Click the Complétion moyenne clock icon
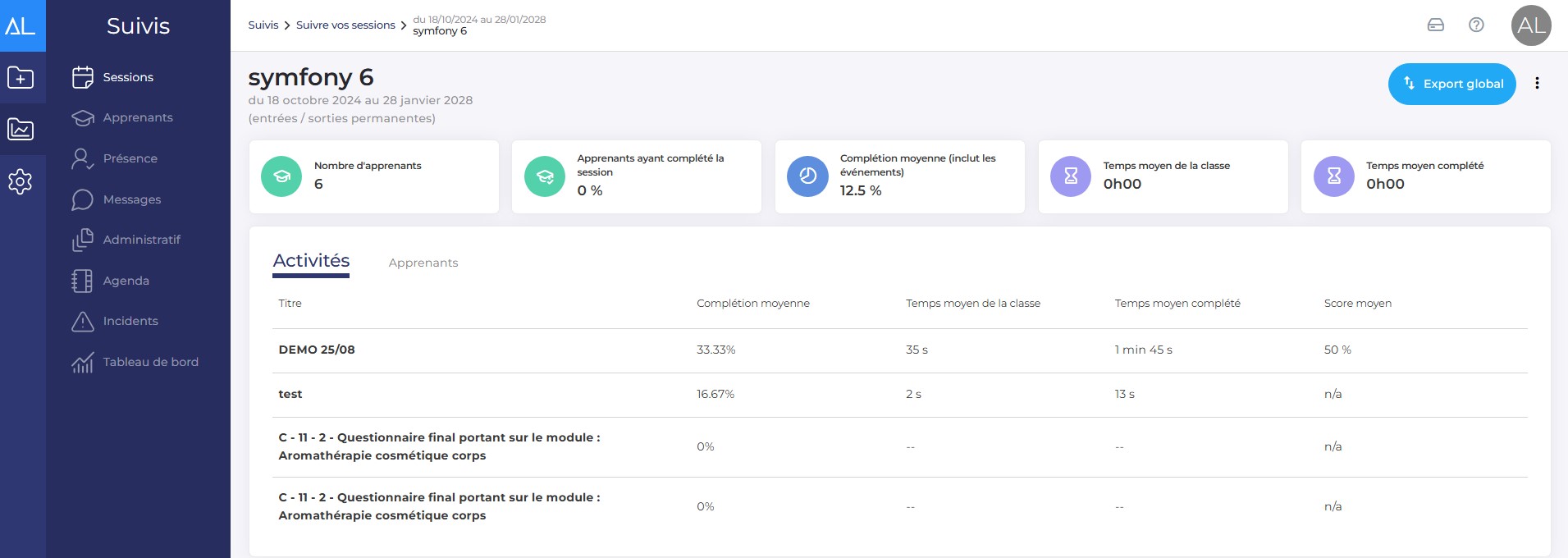1568x558 pixels. click(x=807, y=176)
